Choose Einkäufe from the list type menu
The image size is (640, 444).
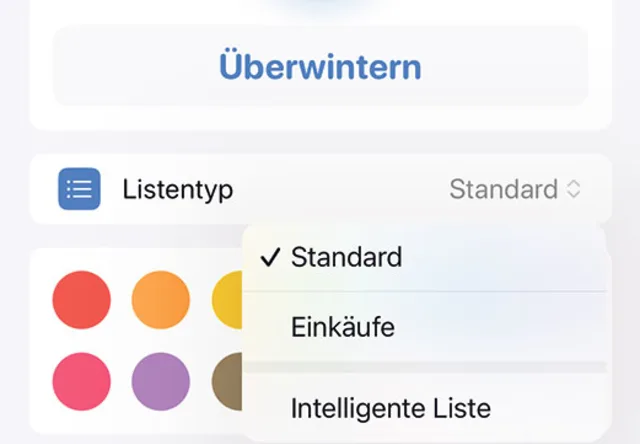(x=342, y=327)
